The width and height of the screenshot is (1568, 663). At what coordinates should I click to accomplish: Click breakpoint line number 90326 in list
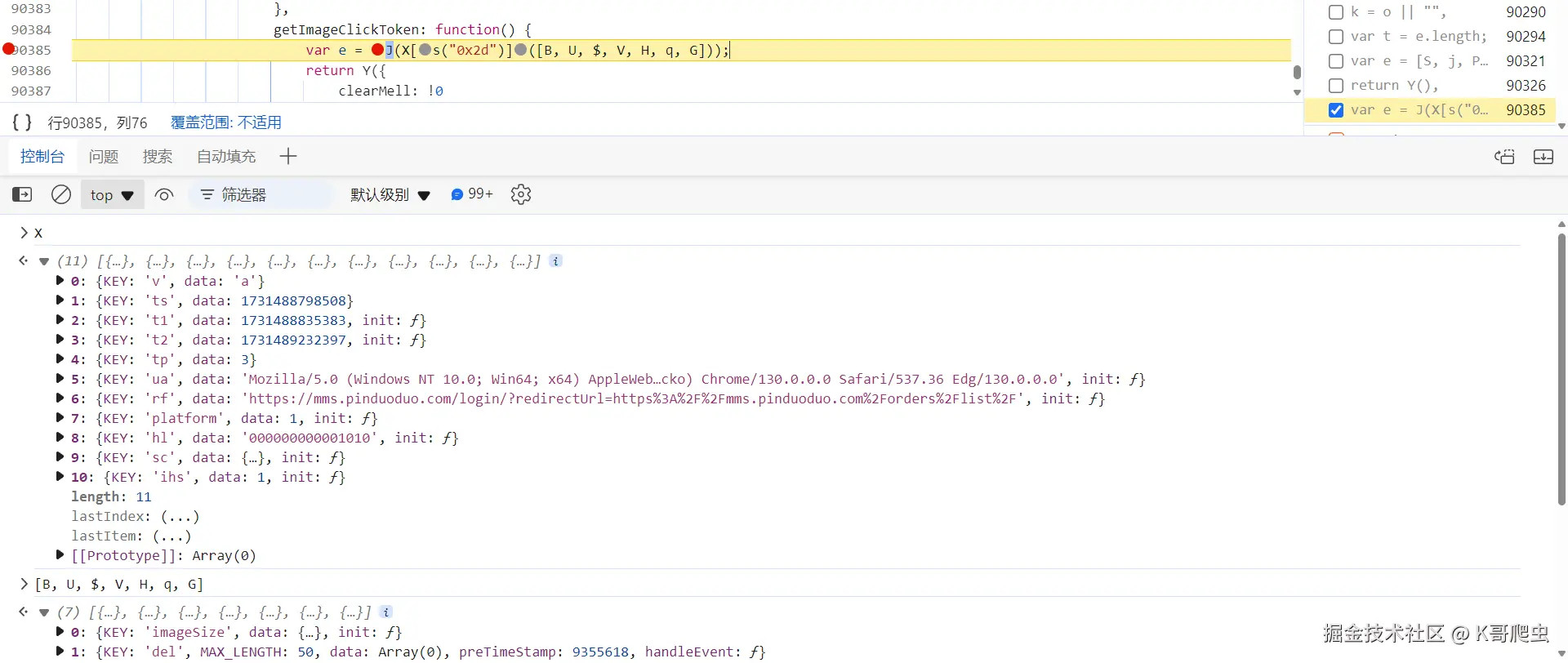coord(1526,86)
